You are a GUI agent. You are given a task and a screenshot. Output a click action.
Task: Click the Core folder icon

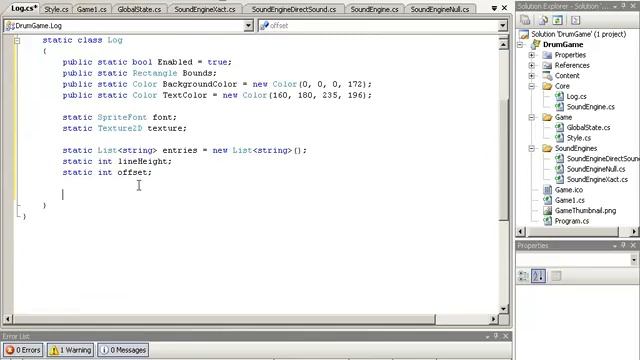click(547, 86)
